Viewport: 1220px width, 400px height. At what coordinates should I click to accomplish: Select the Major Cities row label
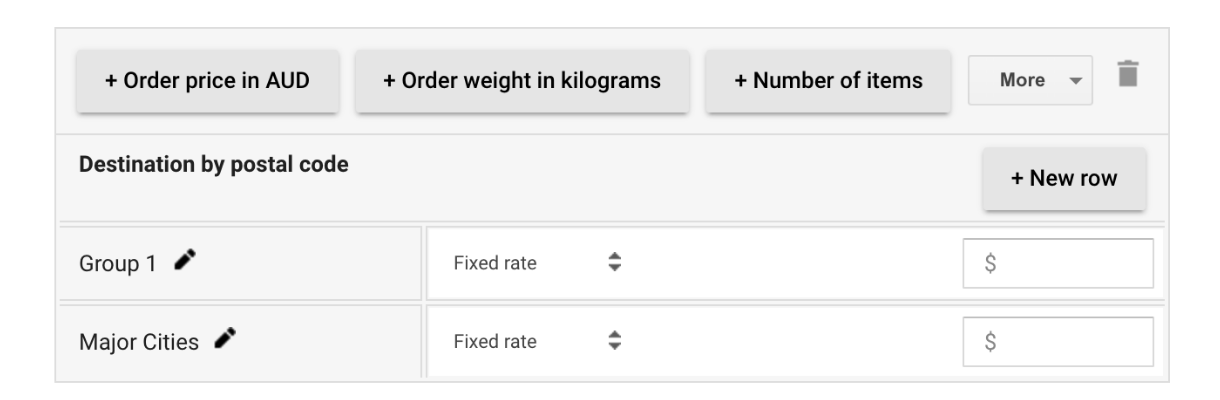[x=139, y=342]
